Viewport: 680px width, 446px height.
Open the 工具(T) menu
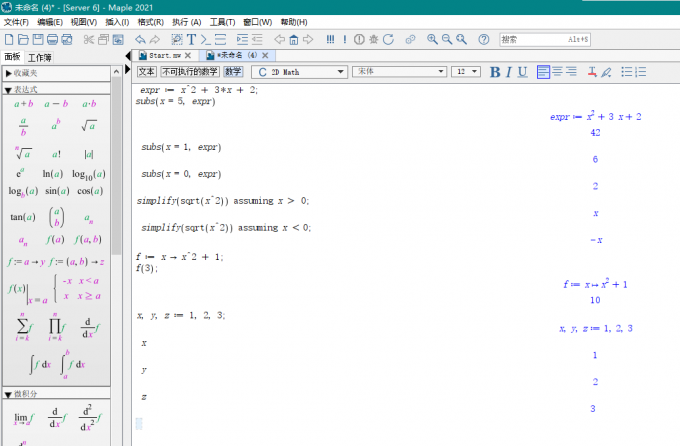(x=222, y=22)
